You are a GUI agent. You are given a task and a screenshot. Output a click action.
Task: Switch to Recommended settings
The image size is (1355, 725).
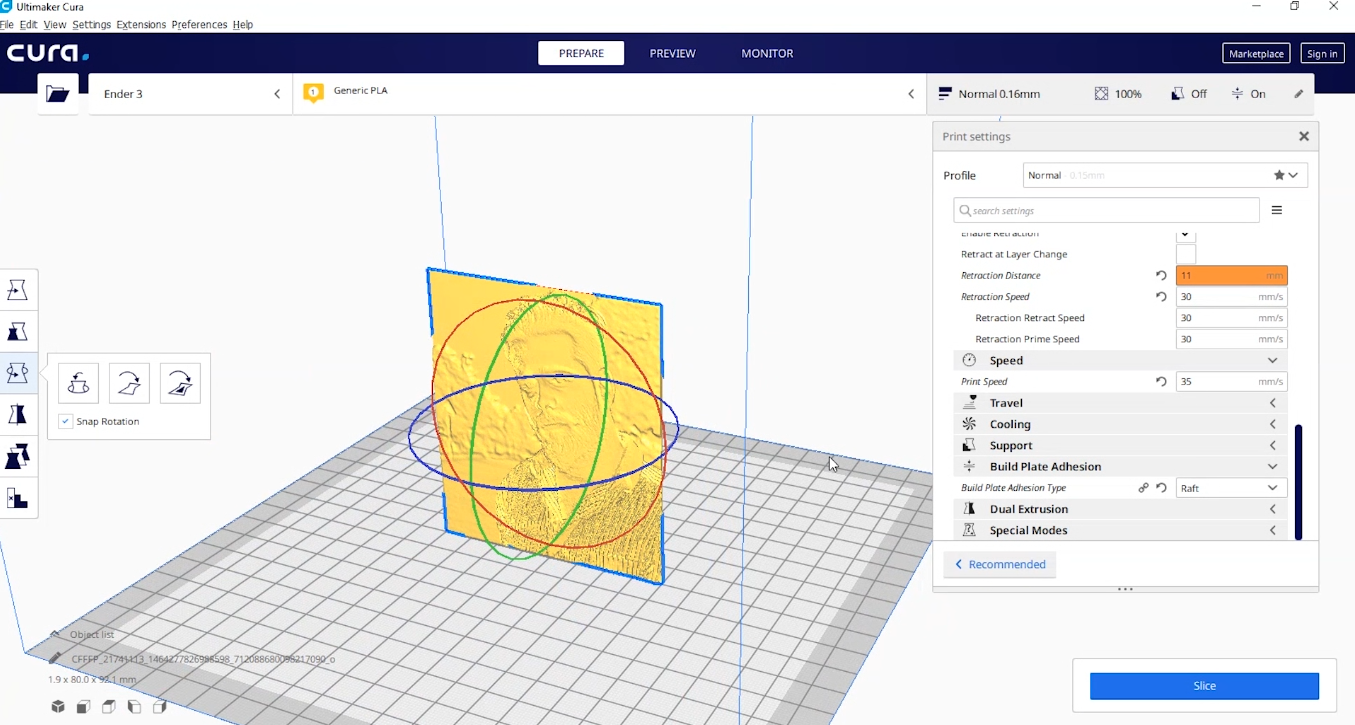[x=999, y=564]
